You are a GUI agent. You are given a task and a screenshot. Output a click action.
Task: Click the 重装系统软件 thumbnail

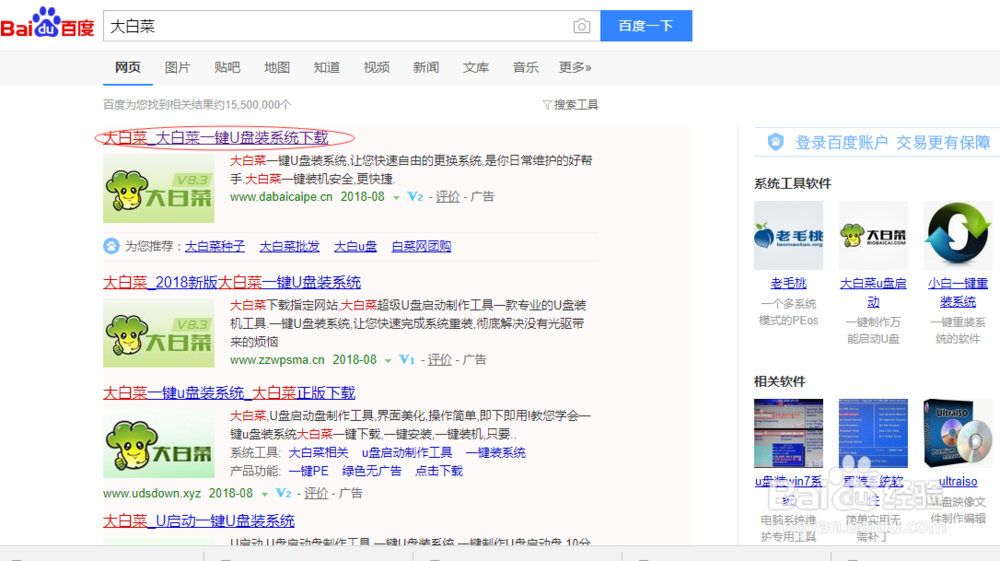click(x=873, y=434)
